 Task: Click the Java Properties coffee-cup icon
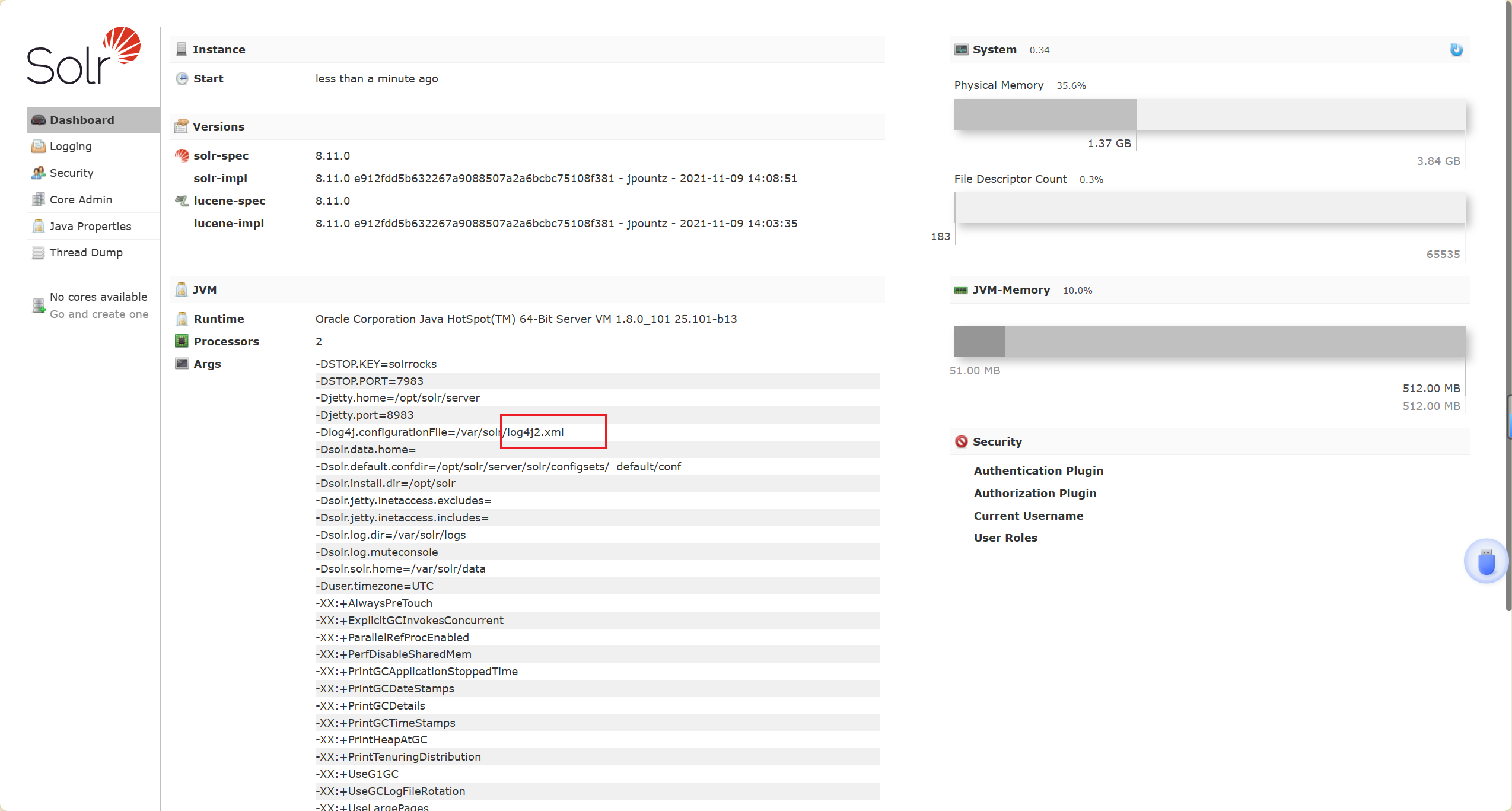38,226
